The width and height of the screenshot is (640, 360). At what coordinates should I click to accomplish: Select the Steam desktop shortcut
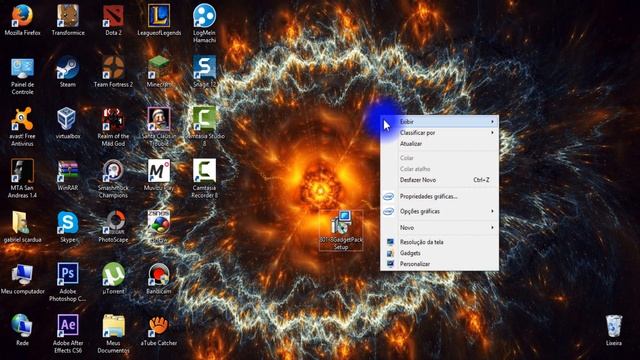pyautogui.click(x=68, y=68)
